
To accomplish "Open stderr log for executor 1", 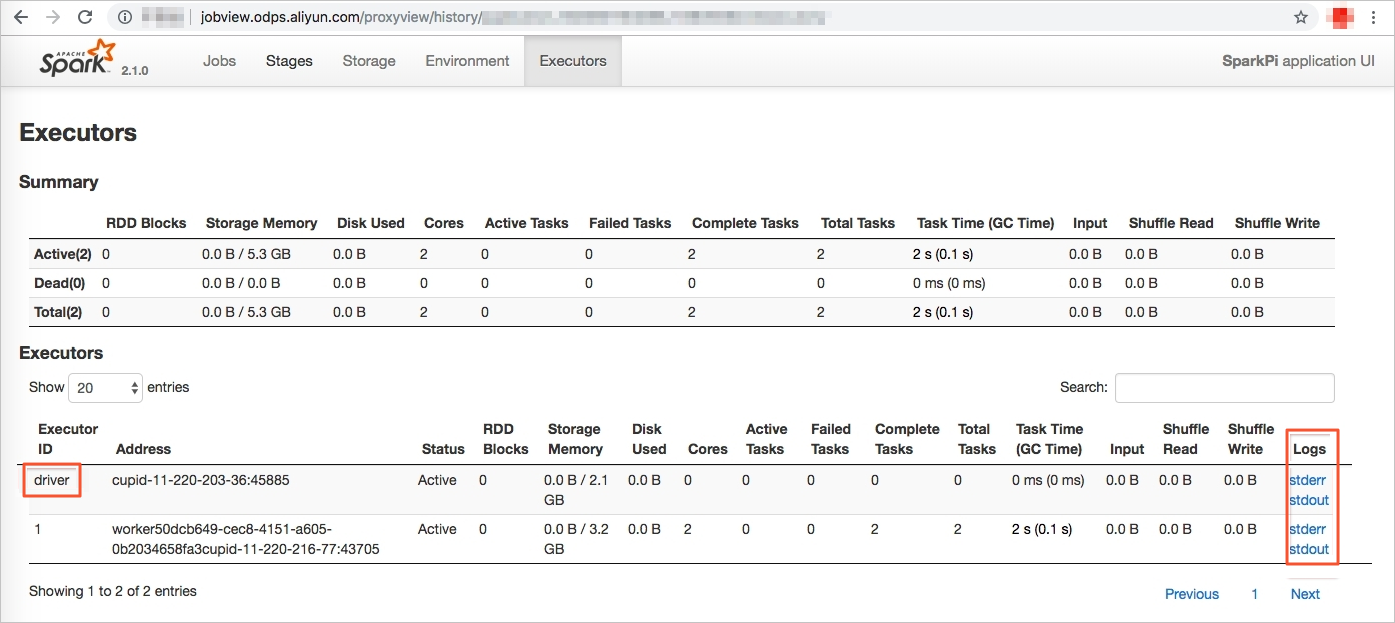I will (x=1307, y=529).
